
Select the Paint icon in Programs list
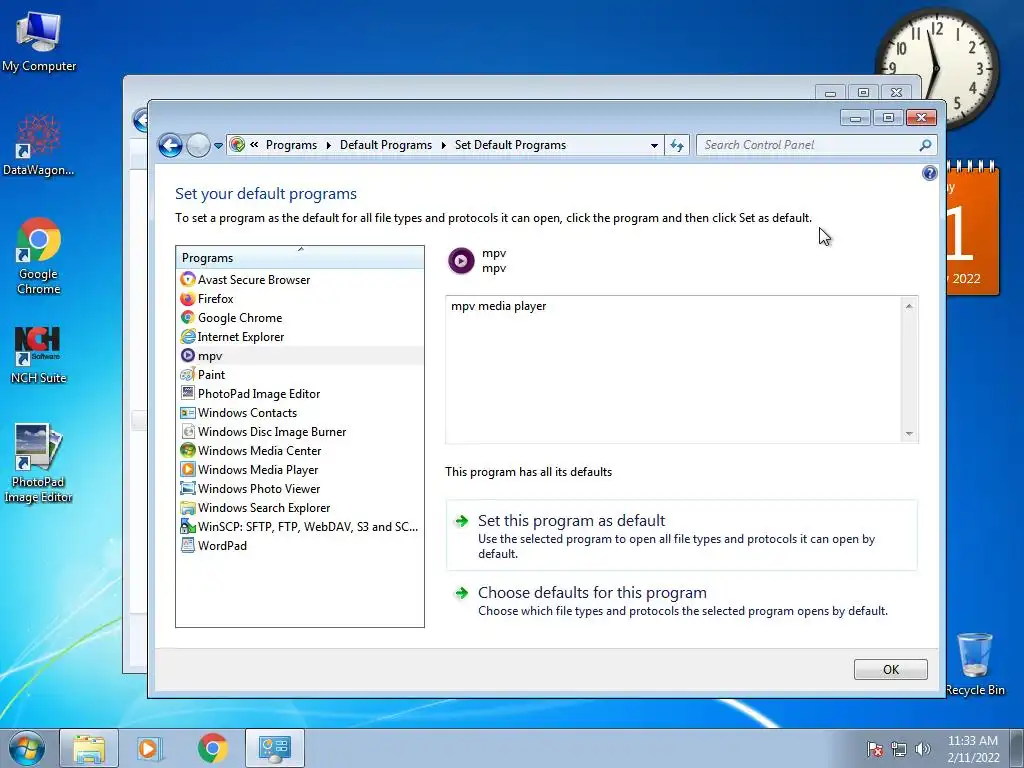click(x=188, y=374)
